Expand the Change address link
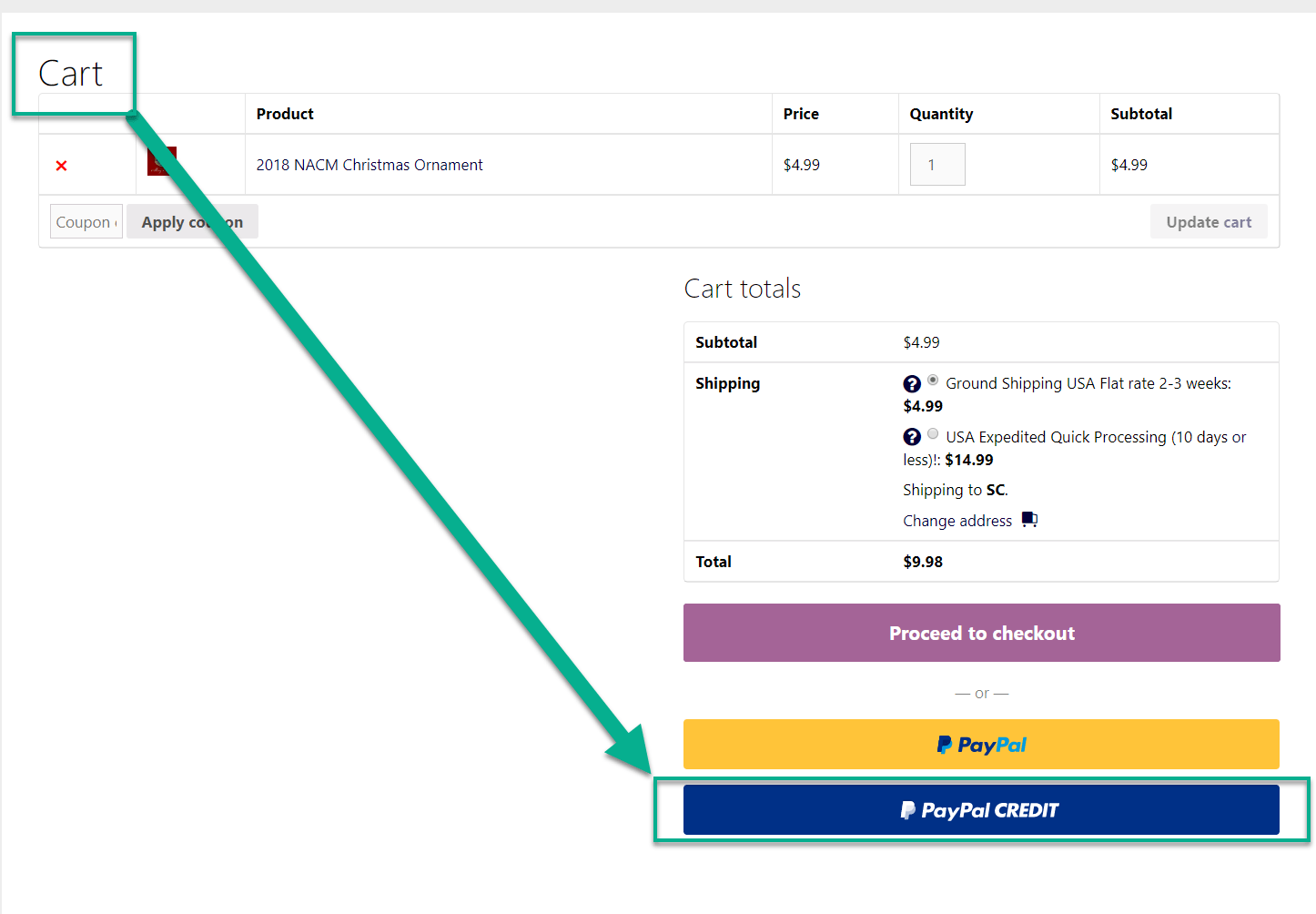The height and width of the screenshot is (914, 1316). pyautogui.click(x=957, y=521)
